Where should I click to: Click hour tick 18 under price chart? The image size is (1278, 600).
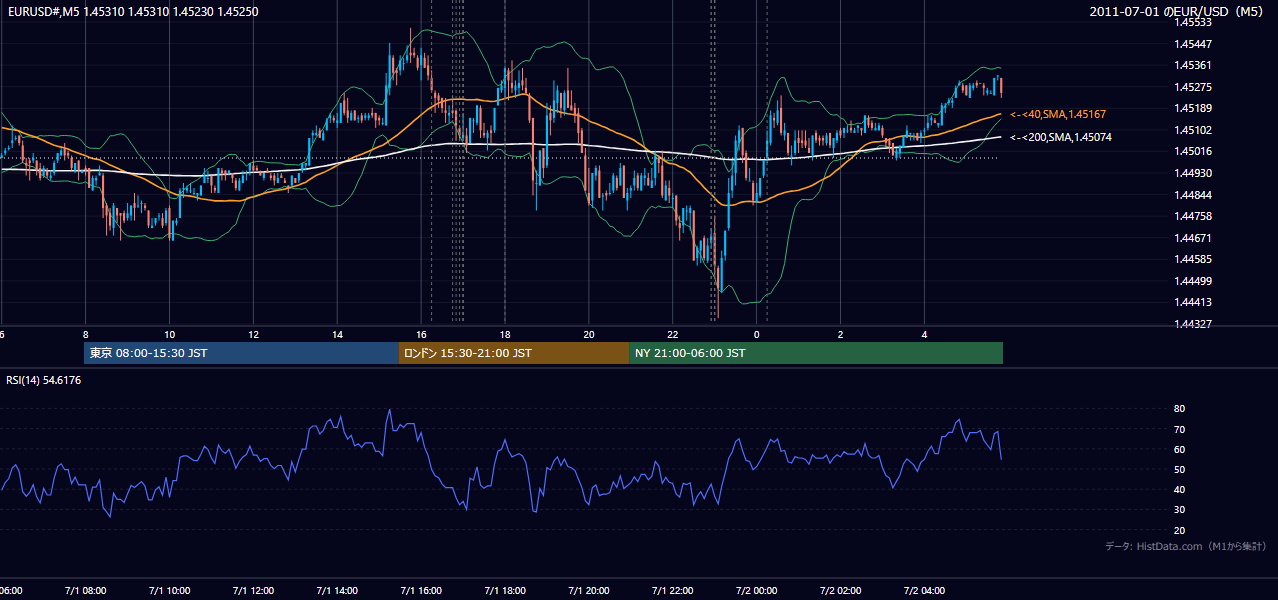(x=505, y=334)
